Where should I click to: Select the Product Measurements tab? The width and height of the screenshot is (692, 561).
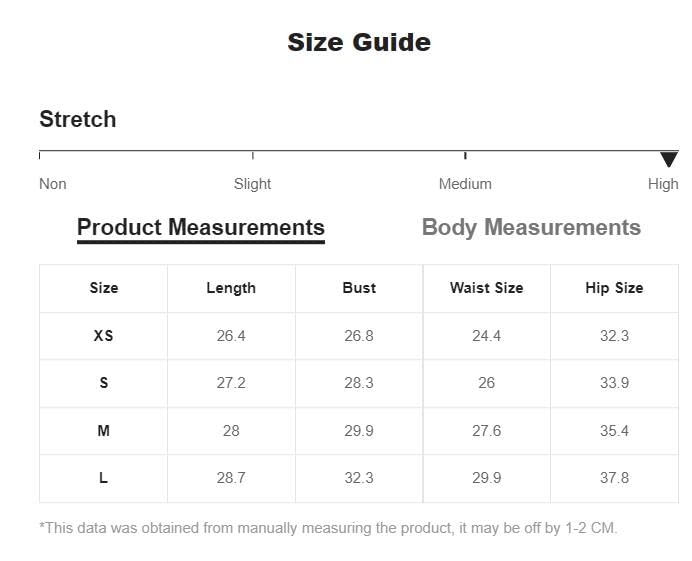(x=201, y=228)
